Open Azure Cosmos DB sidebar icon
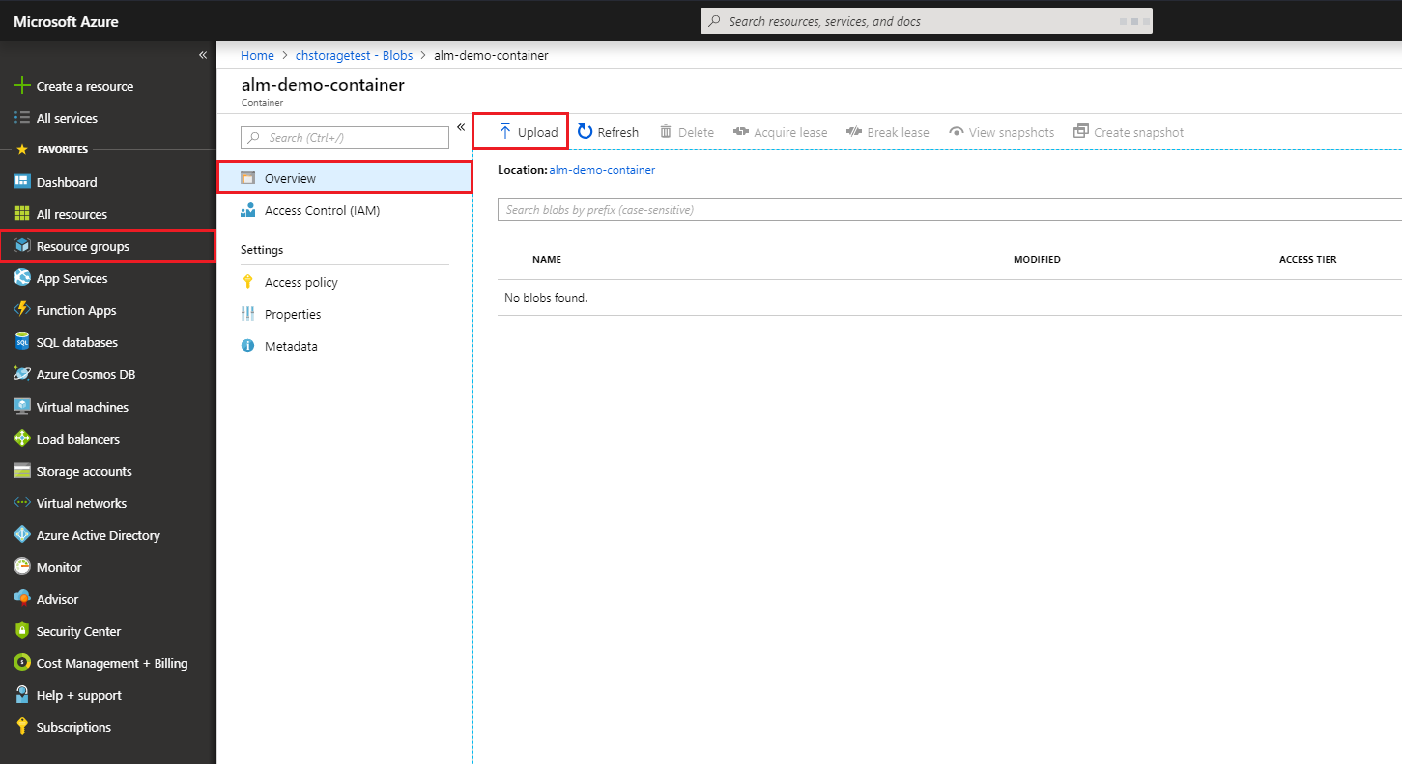Image resolution: width=1402 pixels, height=764 pixels. (22, 374)
